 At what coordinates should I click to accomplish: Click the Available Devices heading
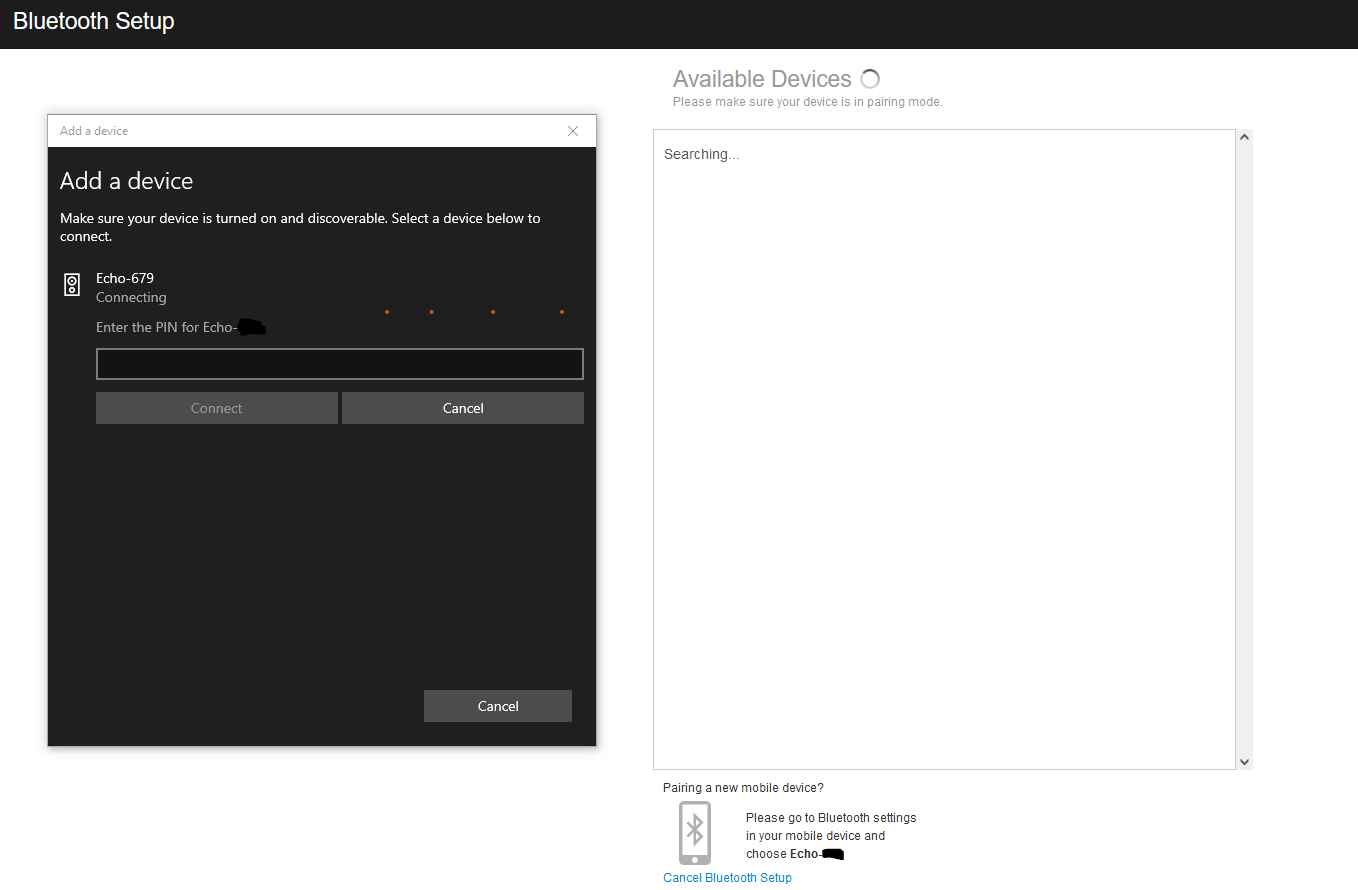[762, 79]
